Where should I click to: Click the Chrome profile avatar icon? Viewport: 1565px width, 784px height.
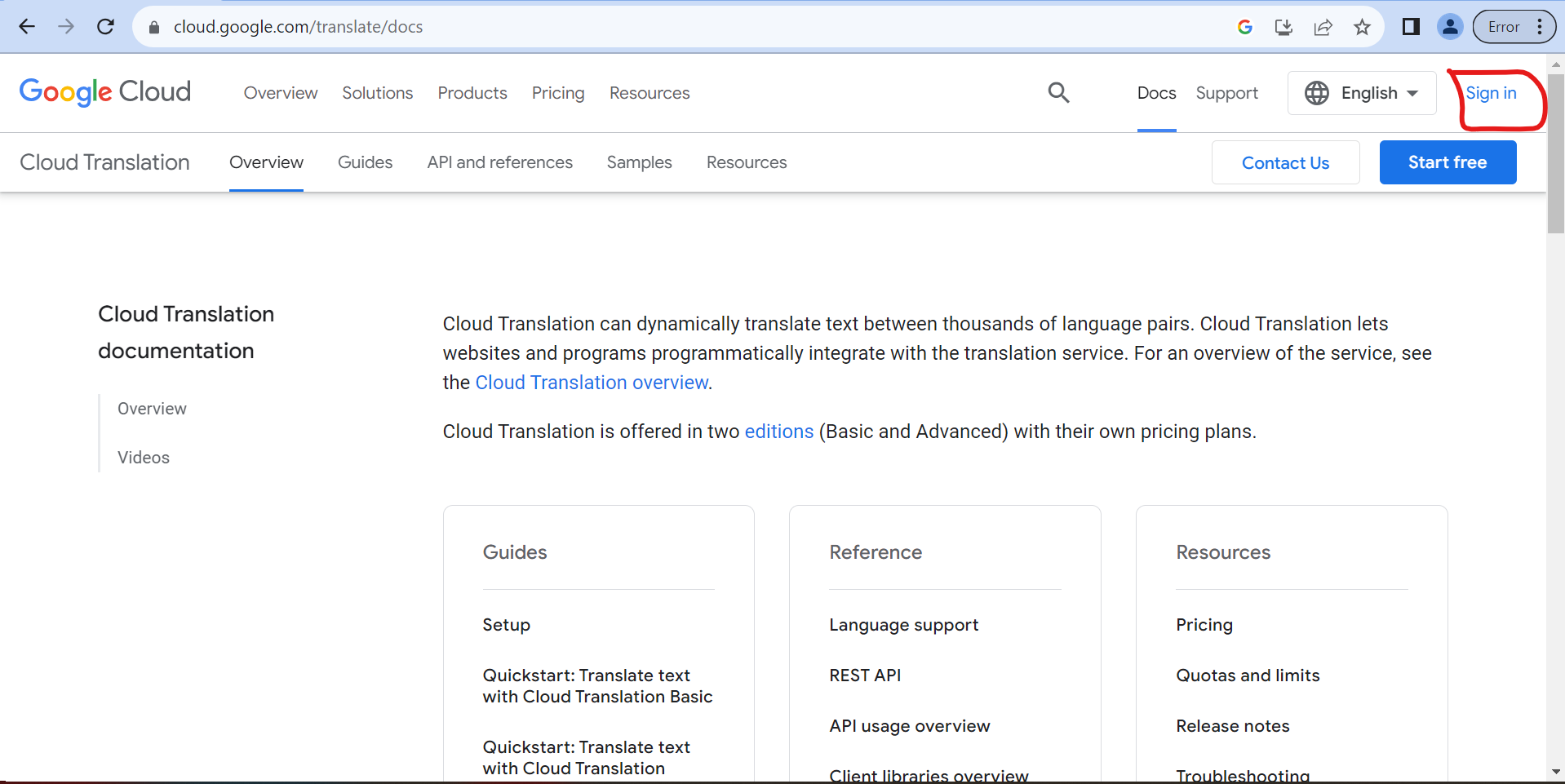pos(1450,27)
